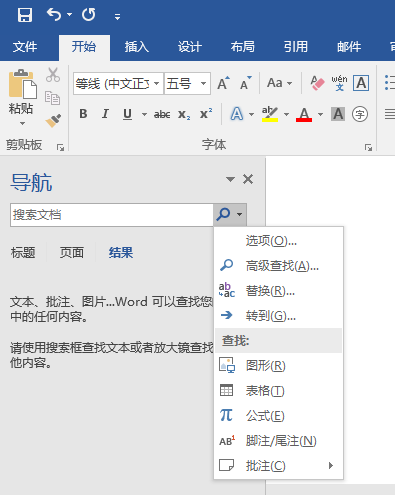Decrease font size with shrink icon

246,83
